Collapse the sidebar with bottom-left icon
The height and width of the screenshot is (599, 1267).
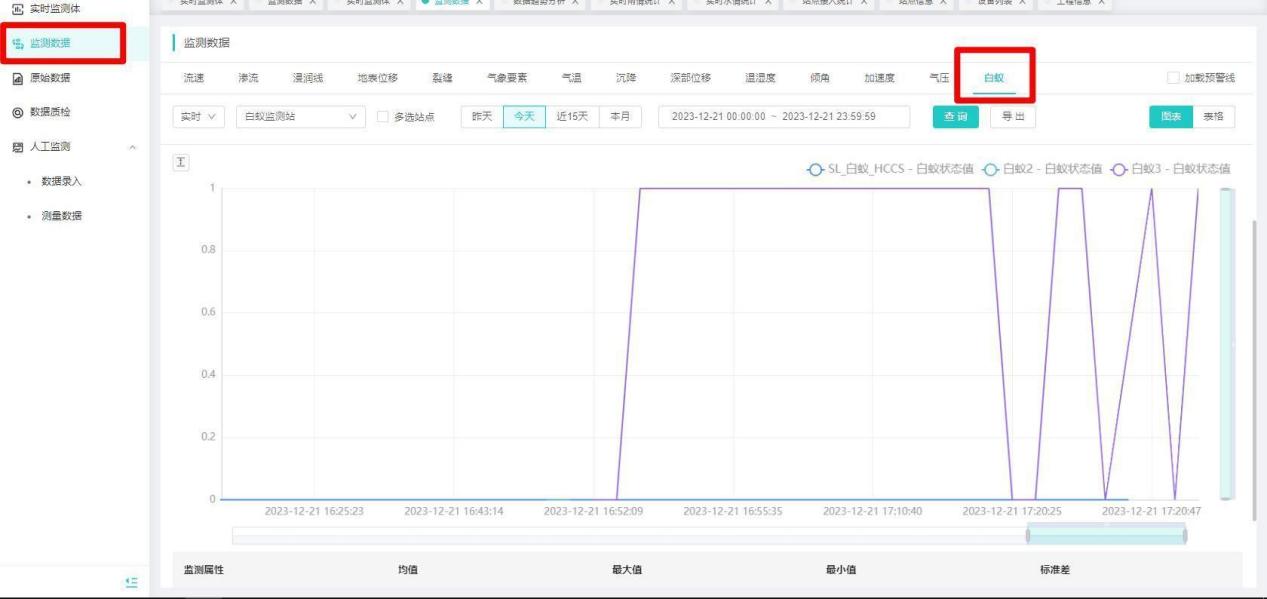point(130,582)
